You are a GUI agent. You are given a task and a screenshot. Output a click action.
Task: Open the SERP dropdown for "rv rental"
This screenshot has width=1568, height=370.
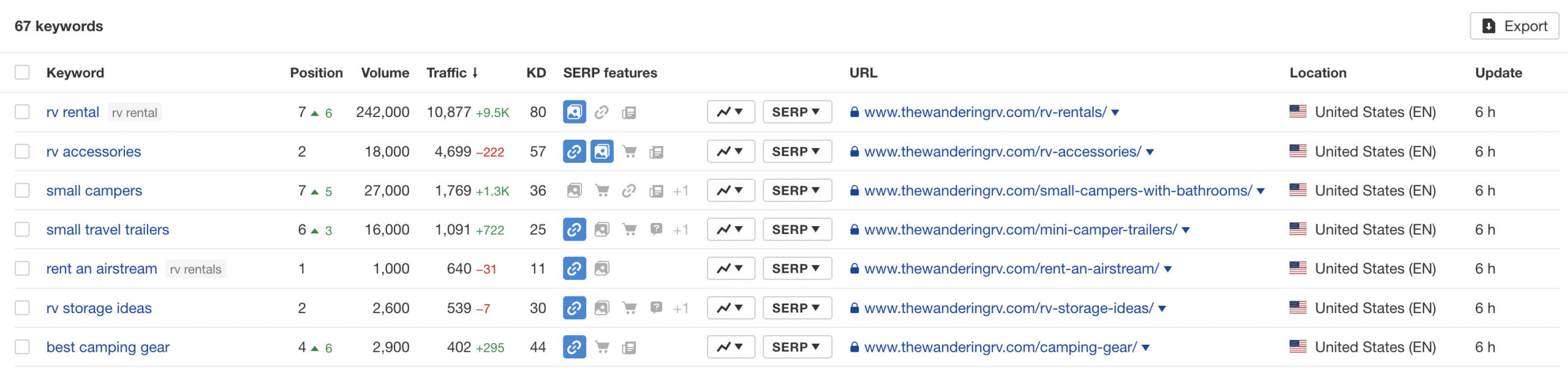click(796, 112)
